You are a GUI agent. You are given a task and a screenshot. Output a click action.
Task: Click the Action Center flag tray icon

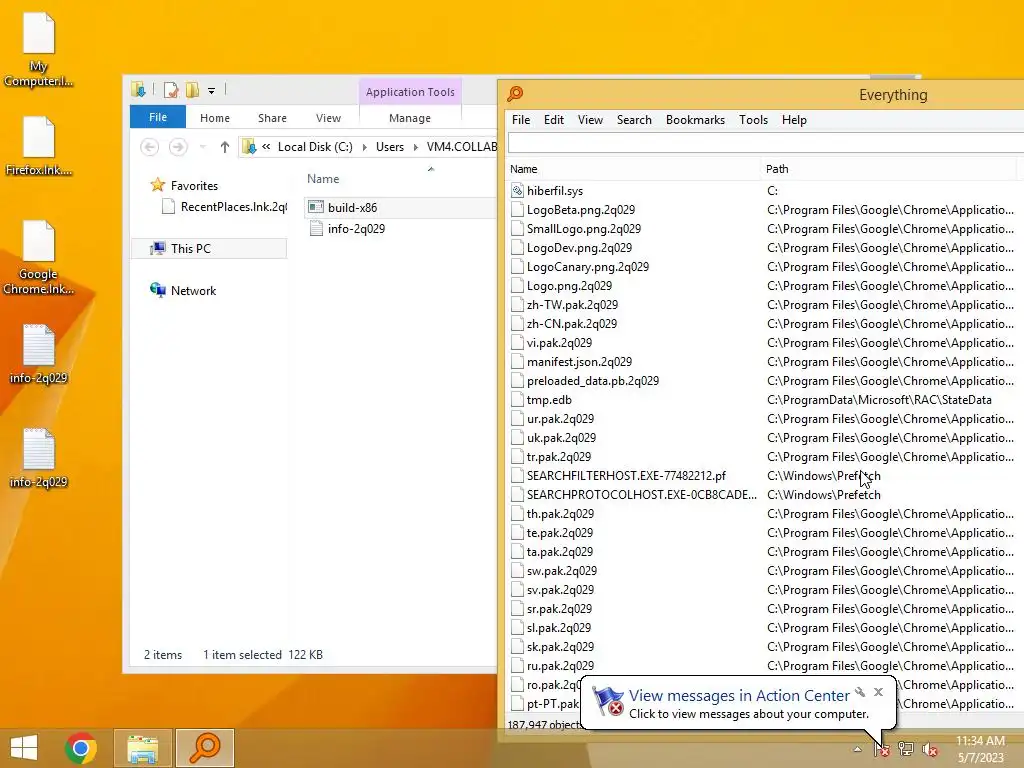(881, 749)
